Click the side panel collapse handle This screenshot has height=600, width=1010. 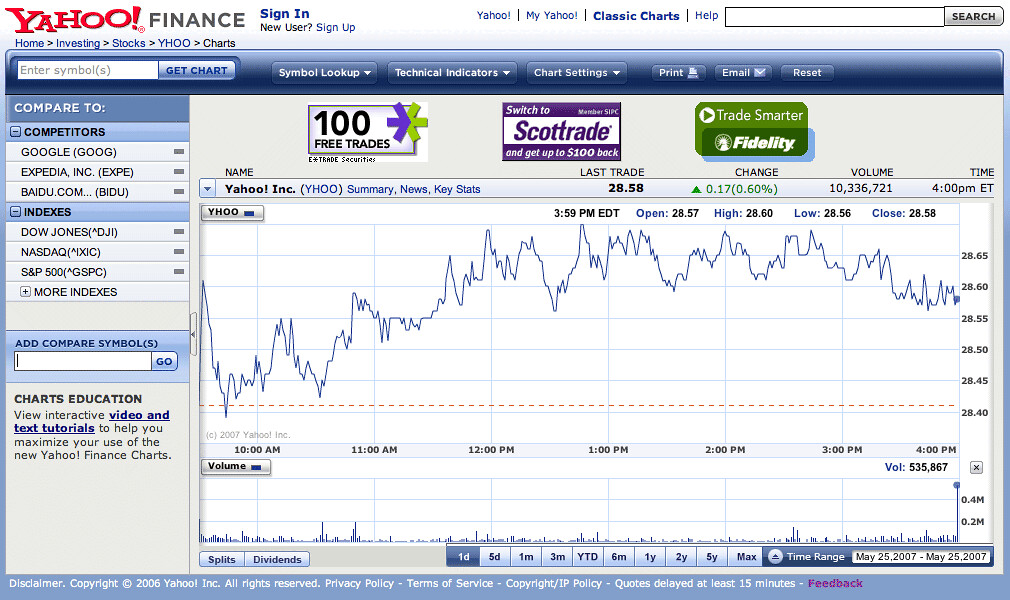(194, 320)
